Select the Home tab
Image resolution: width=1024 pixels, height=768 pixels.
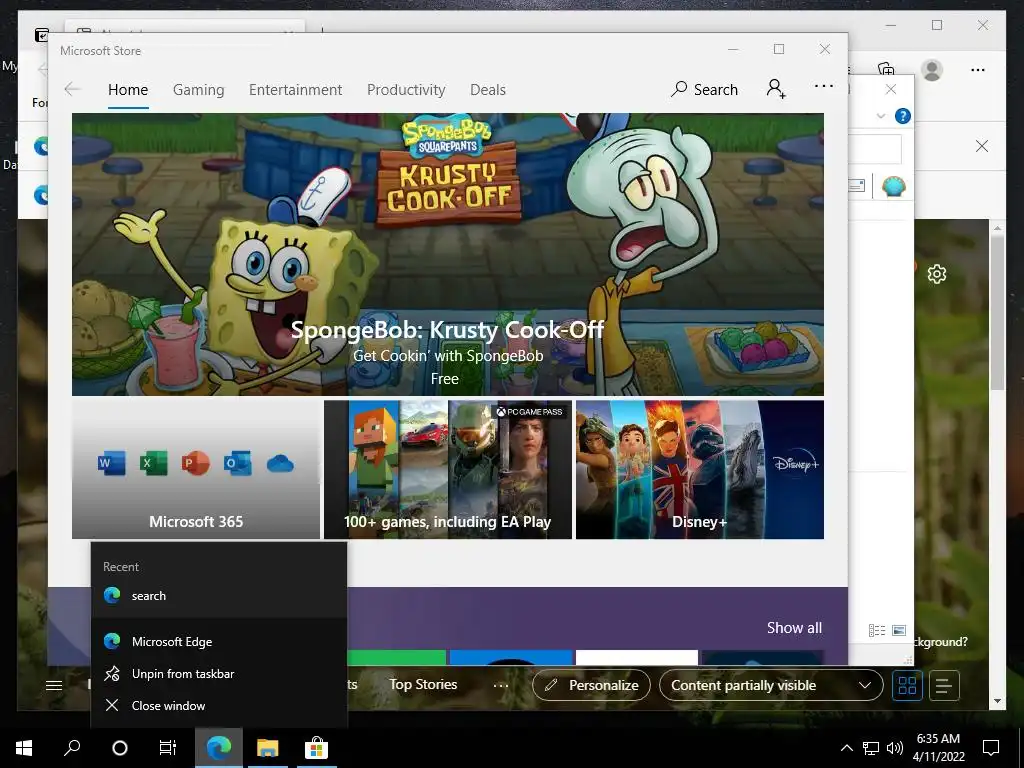click(128, 90)
